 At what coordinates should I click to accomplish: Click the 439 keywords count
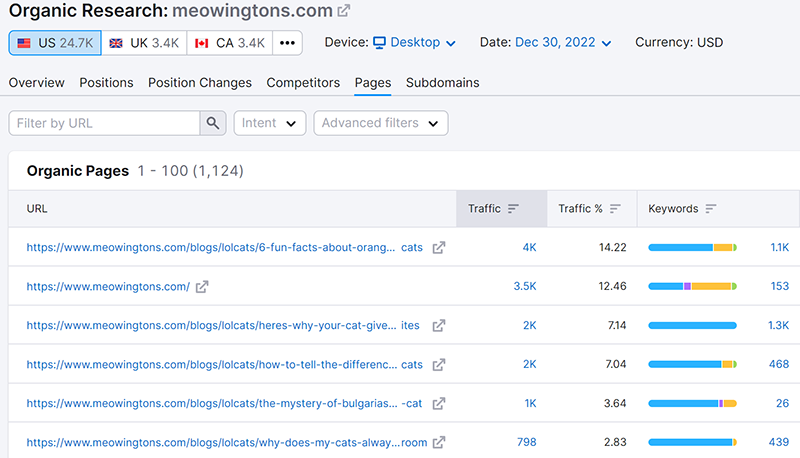coord(779,442)
